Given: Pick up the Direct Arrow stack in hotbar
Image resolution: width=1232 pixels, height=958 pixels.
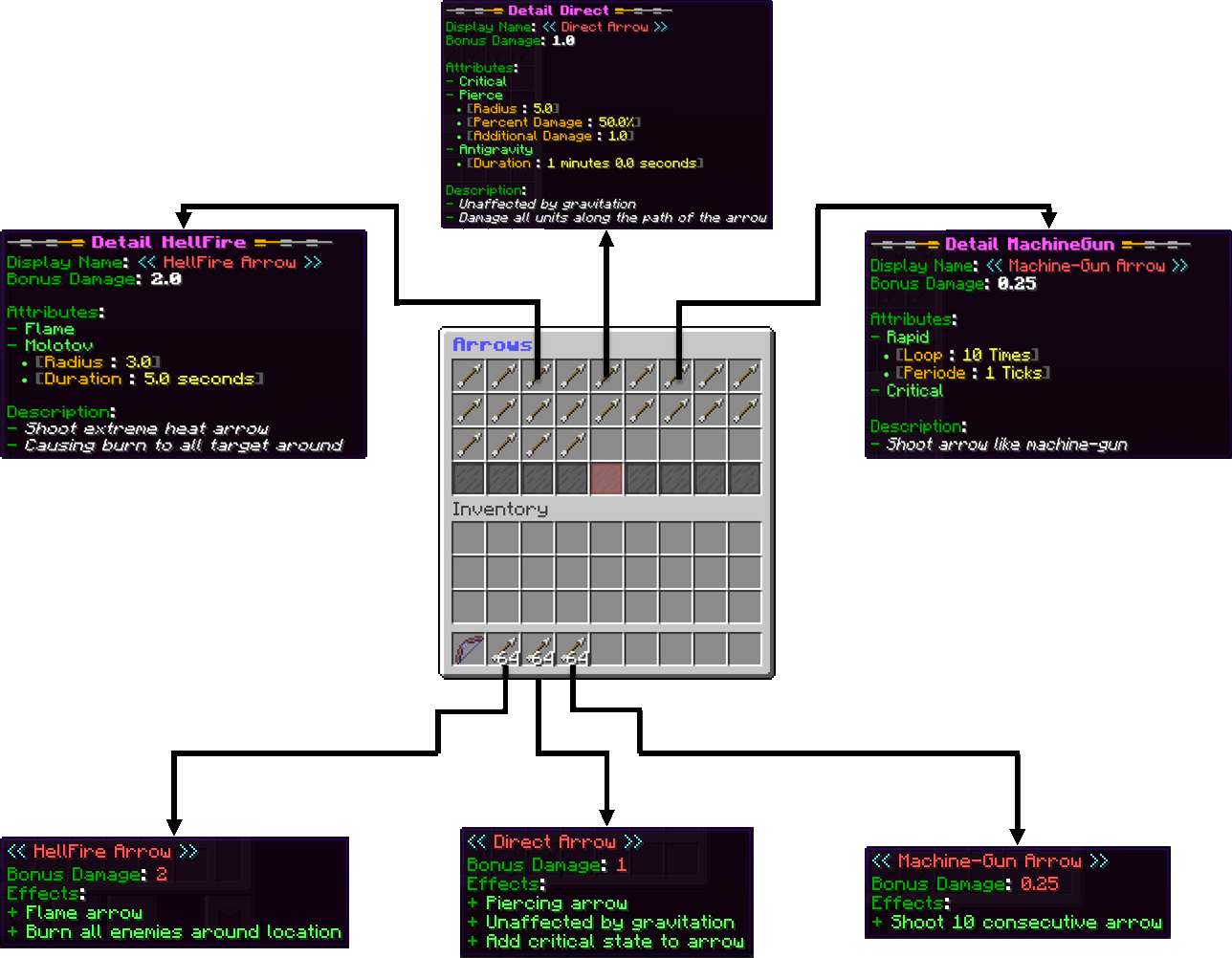Looking at the screenshot, I should coord(538,649).
